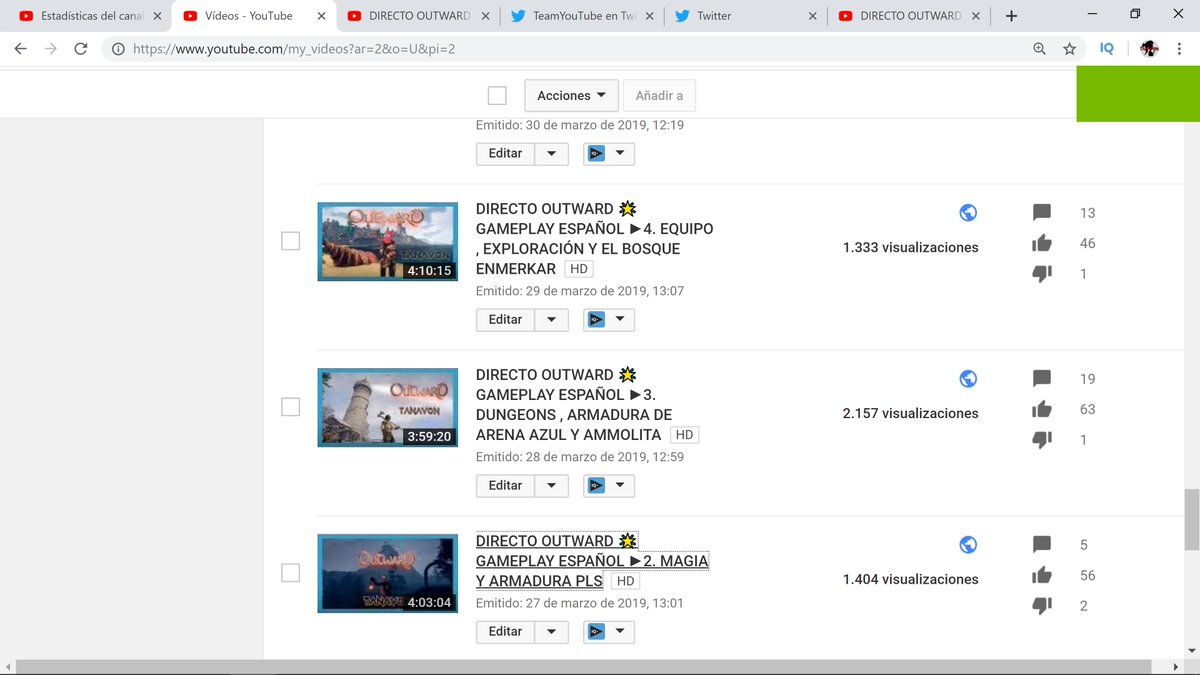
Task: Click the Añadir a button
Action: [659, 96]
